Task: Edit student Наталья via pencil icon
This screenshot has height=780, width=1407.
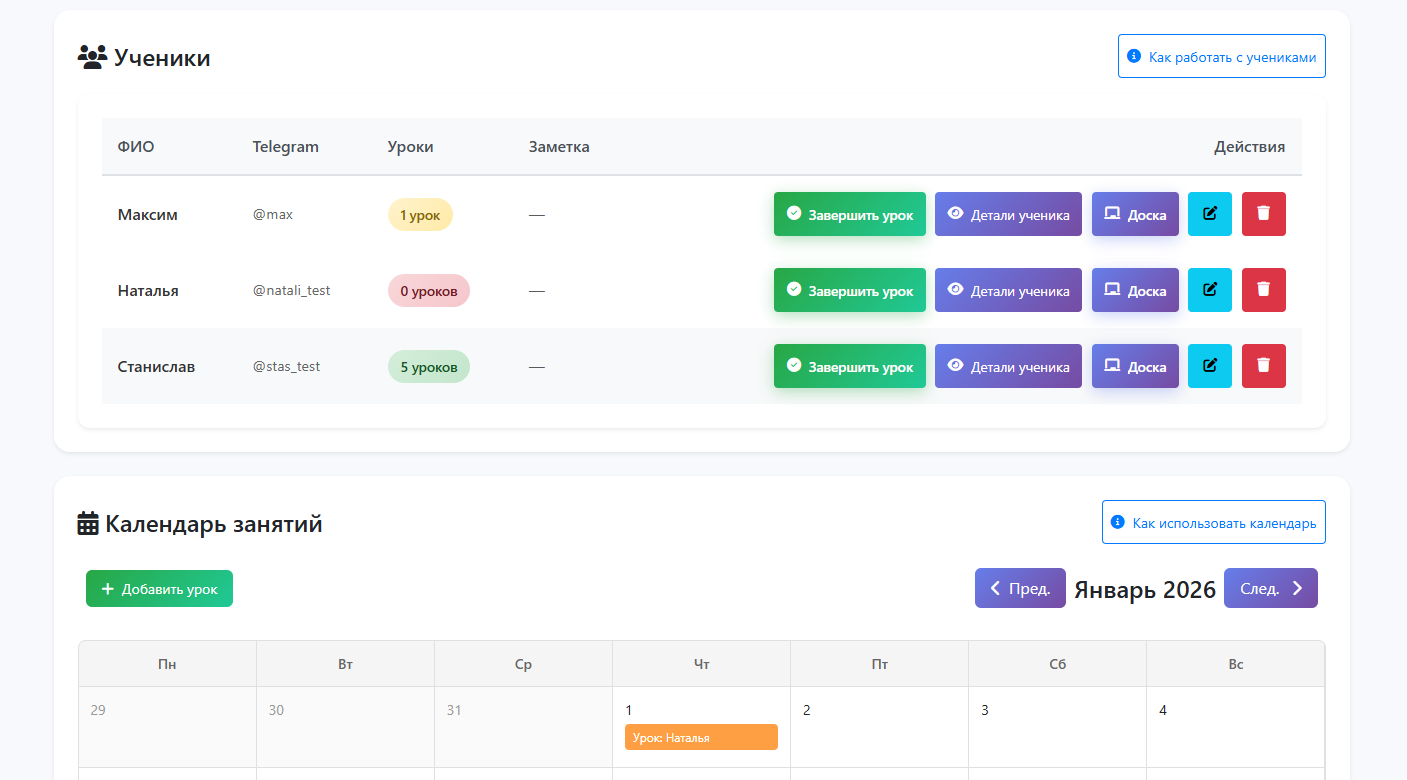Action: coord(1209,290)
